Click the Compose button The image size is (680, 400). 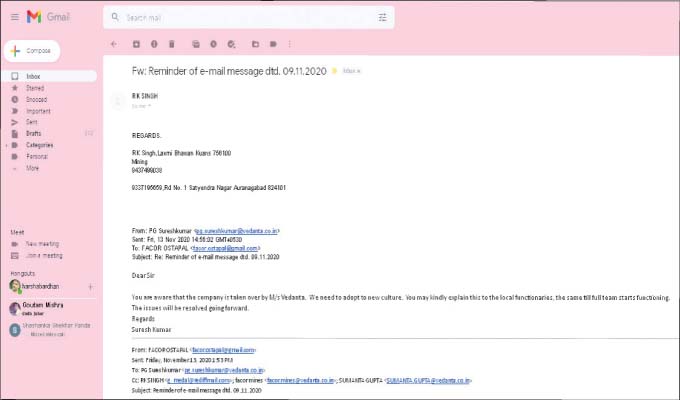31,50
